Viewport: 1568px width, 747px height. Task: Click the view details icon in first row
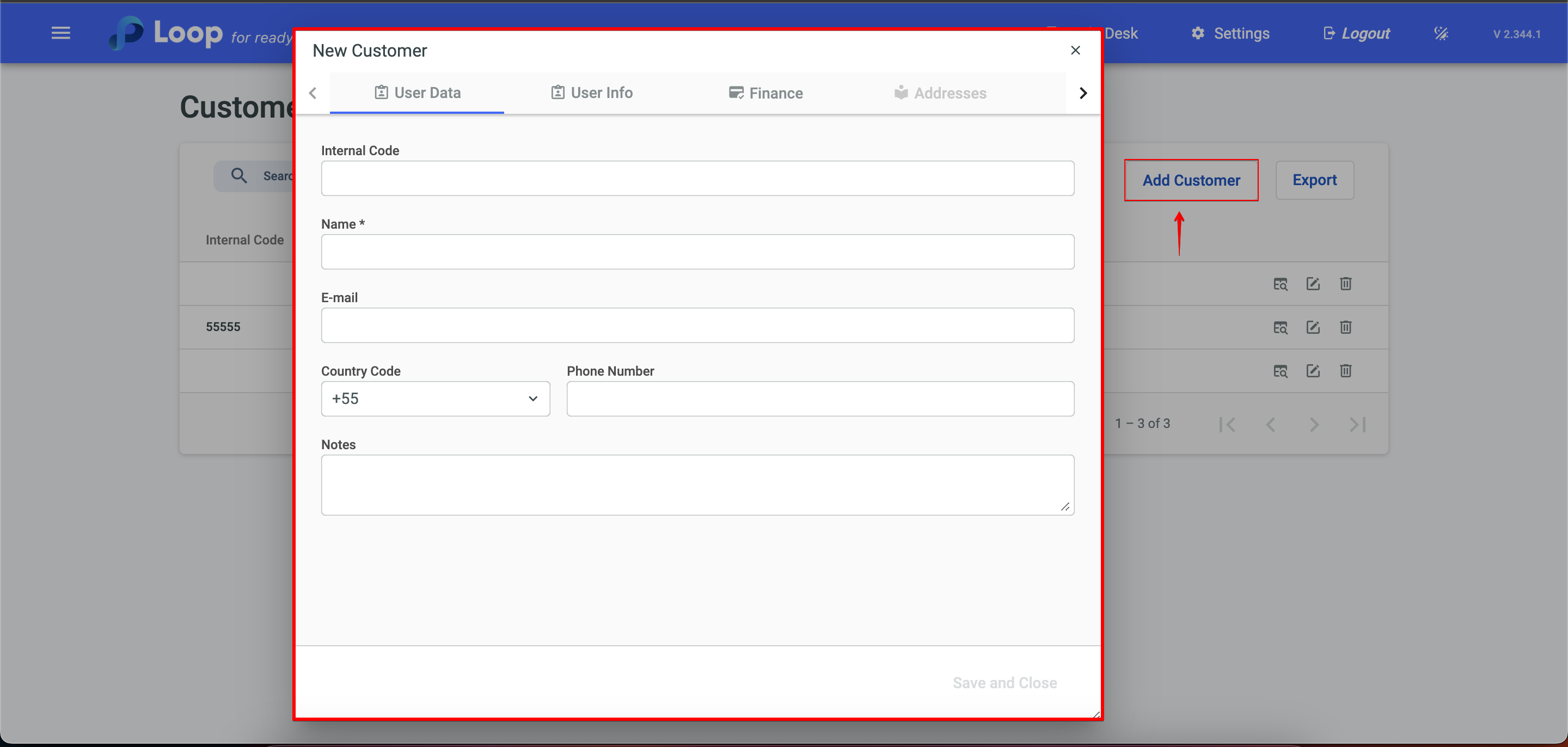point(1280,284)
